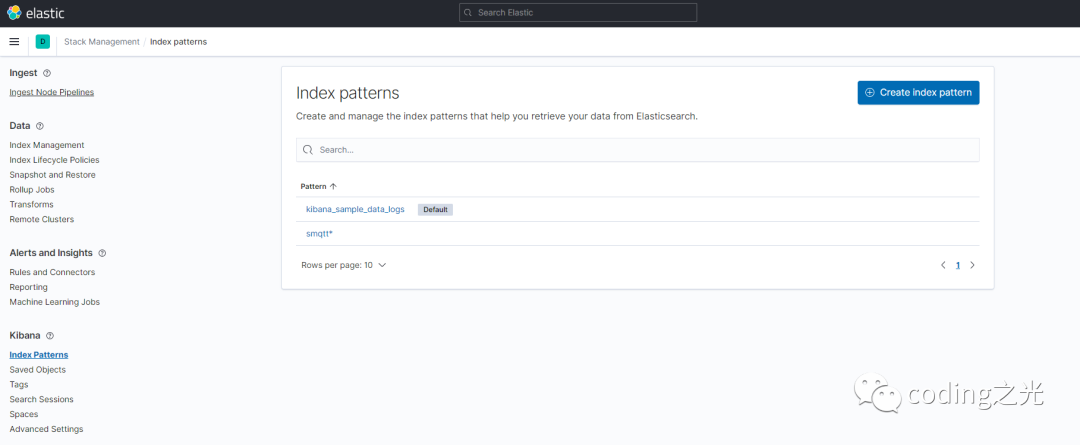The image size is (1080, 445).
Task: Open Index Management in sidebar
Action: click(x=47, y=145)
